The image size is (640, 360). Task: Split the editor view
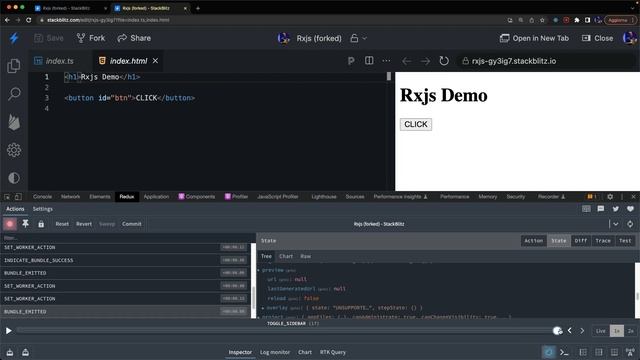(x=369, y=61)
